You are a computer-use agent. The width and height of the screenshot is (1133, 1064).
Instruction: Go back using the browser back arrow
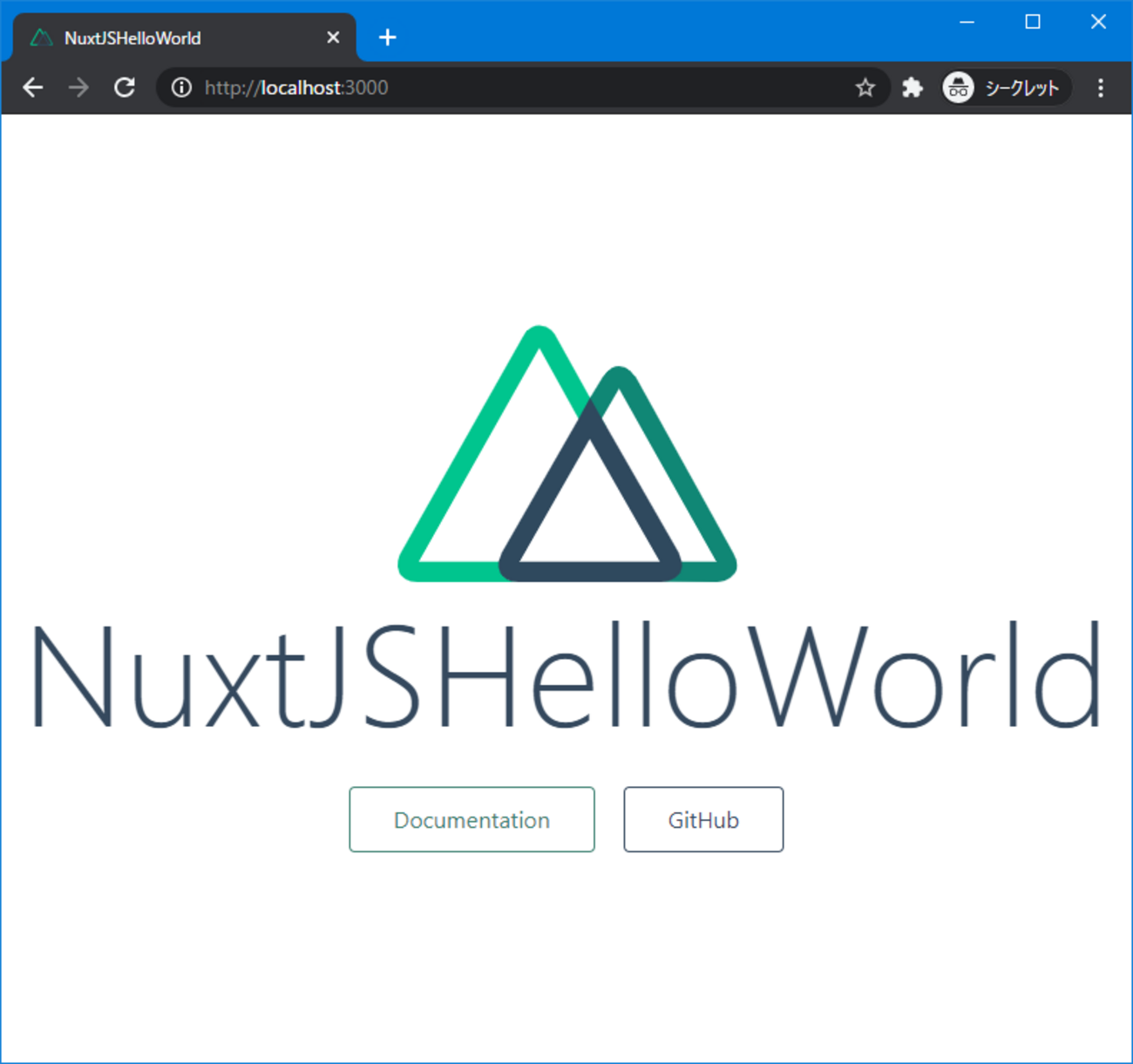click(x=33, y=87)
